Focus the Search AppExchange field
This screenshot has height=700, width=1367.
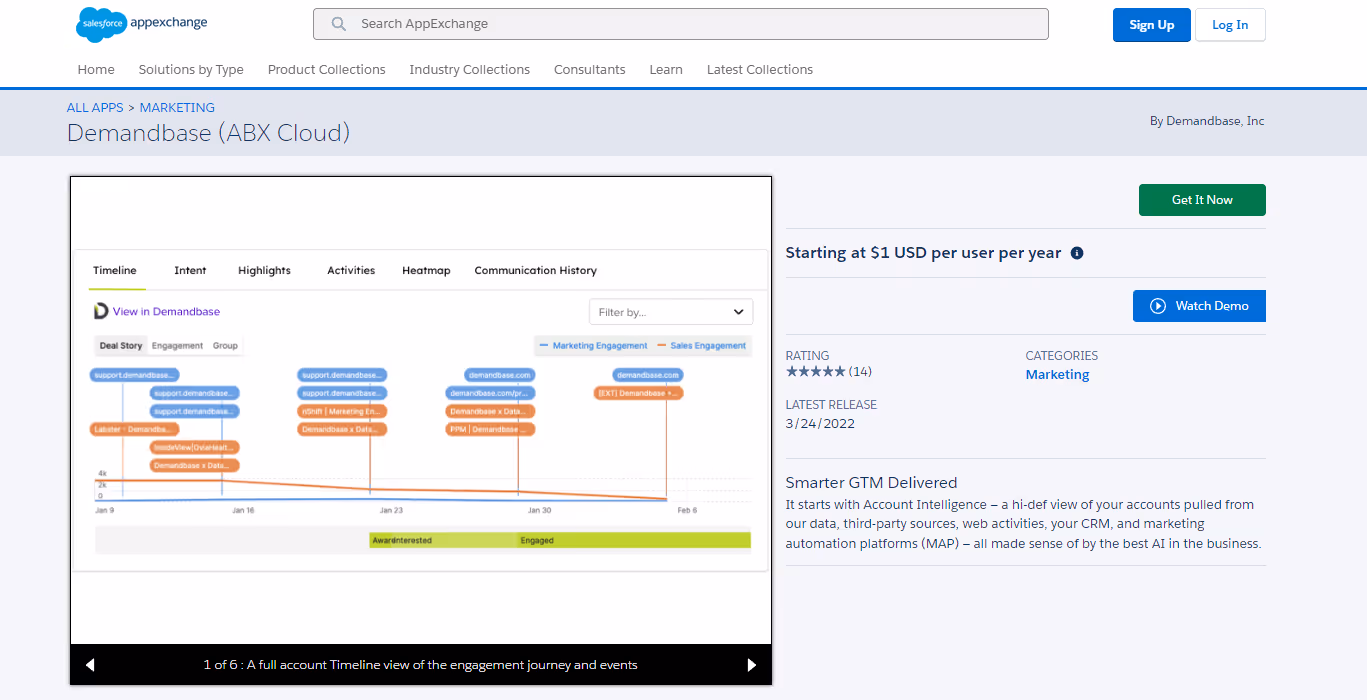click(681, 24)
